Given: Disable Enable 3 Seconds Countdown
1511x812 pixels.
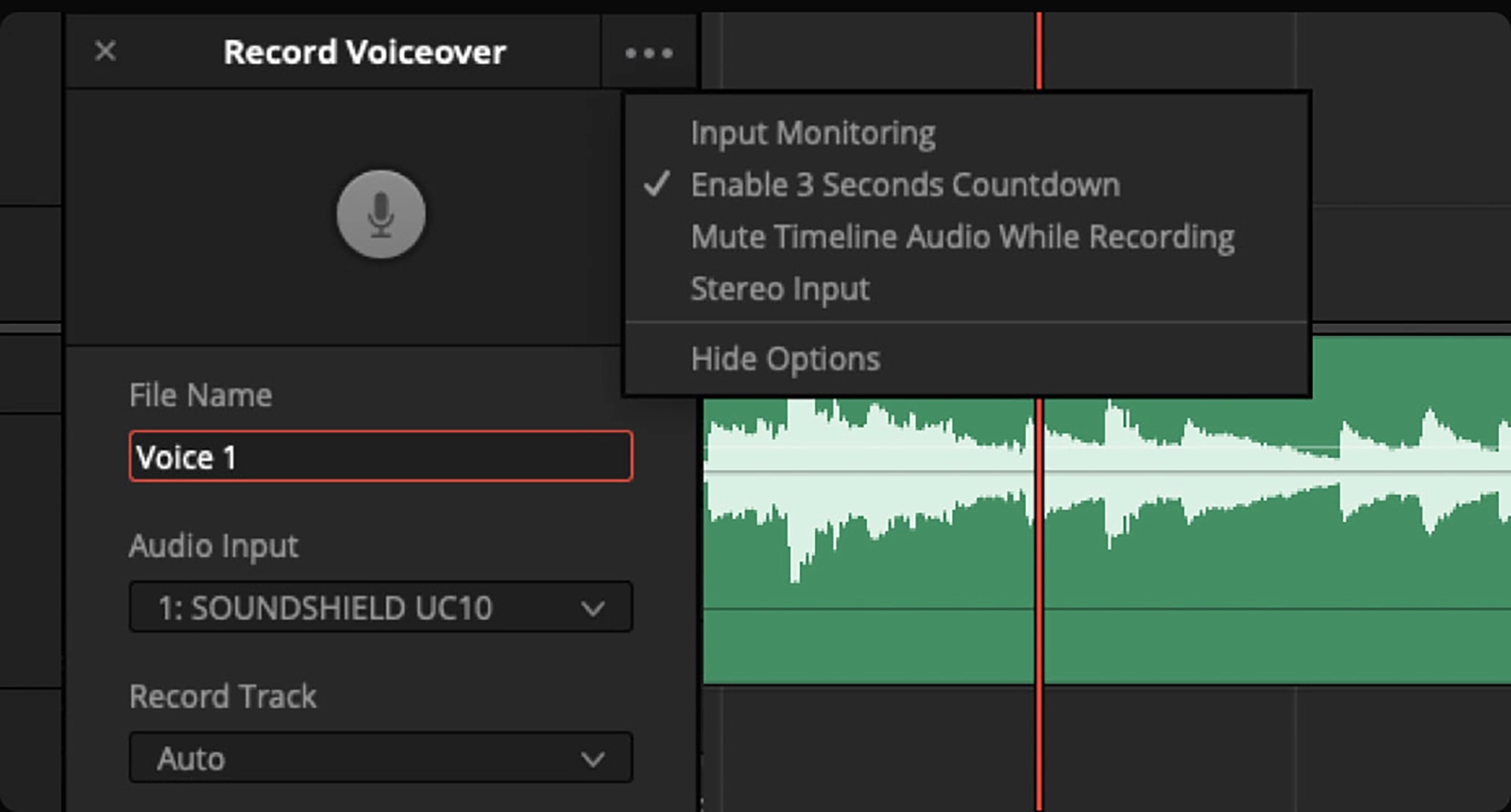Looking at the screenshot, I should tap(905, 185).
